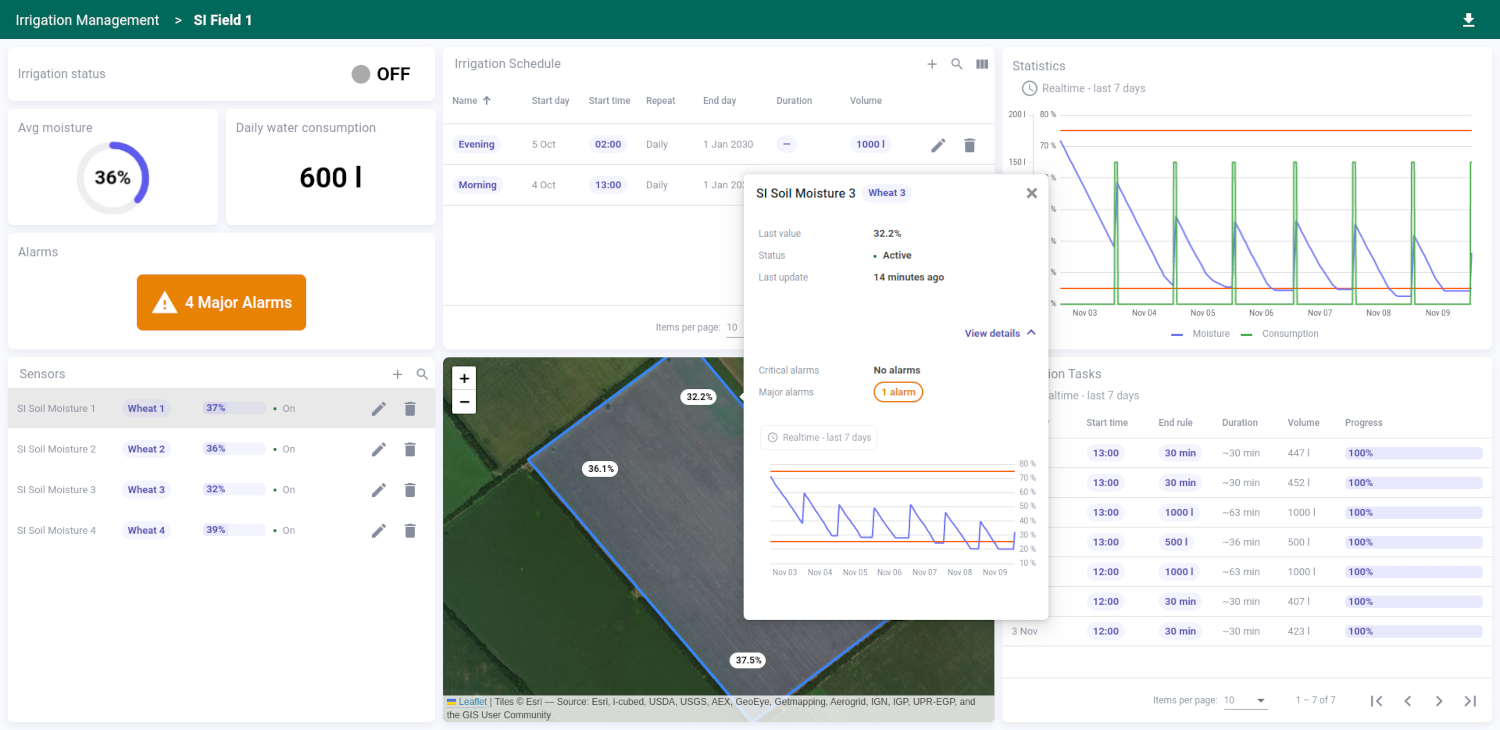This screenshot has width=1500, height=730.
Task: Open the Items per page dropdown
Action: tap(1245, 700)
